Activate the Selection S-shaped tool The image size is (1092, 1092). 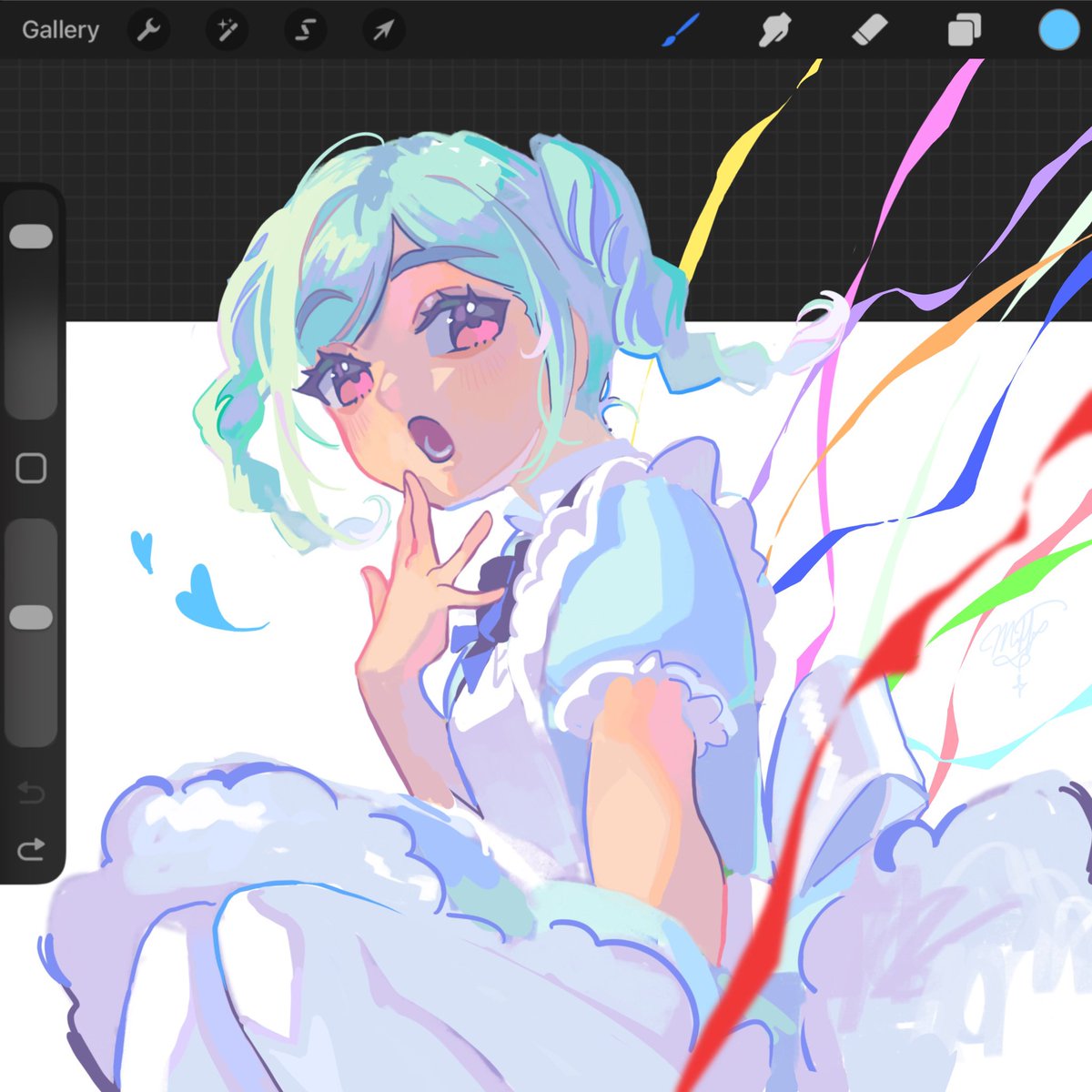[x=305, y=30]
